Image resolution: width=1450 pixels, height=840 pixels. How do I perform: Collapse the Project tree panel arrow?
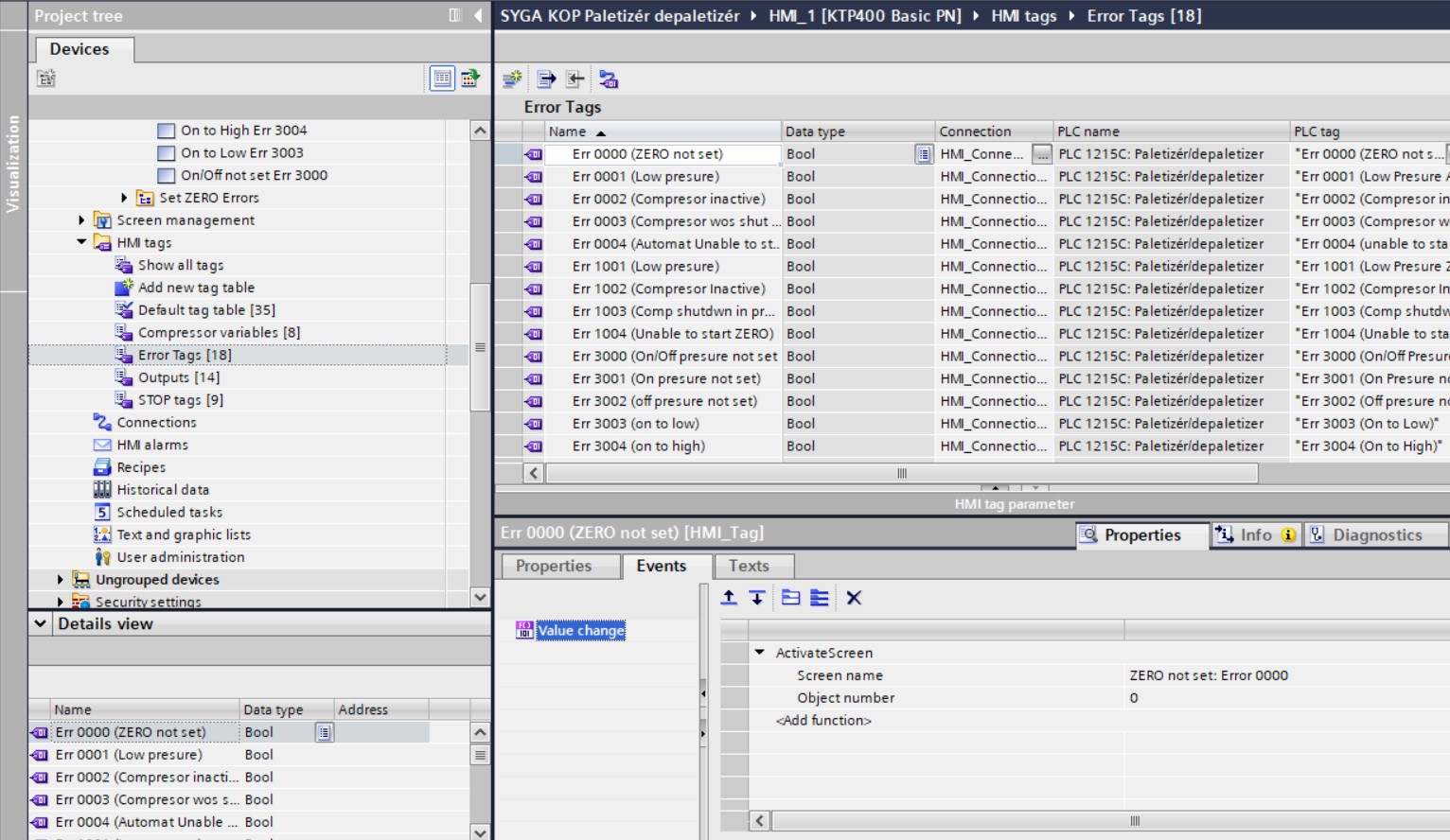click(478, 15)
